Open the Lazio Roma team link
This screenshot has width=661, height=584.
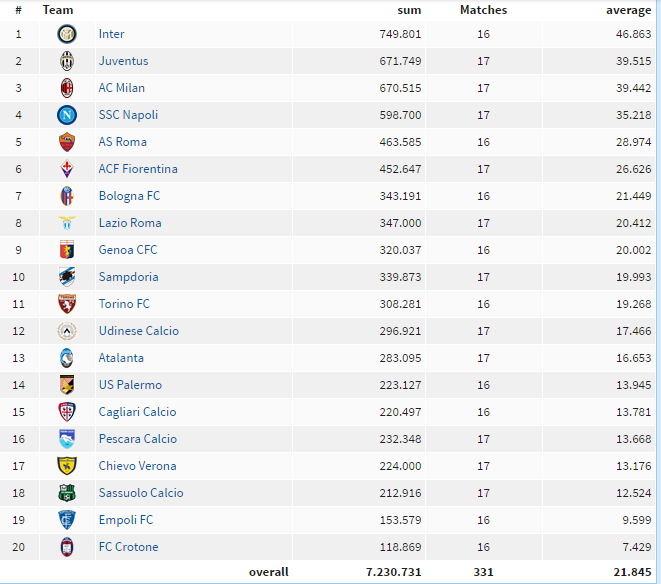(130, 223)
